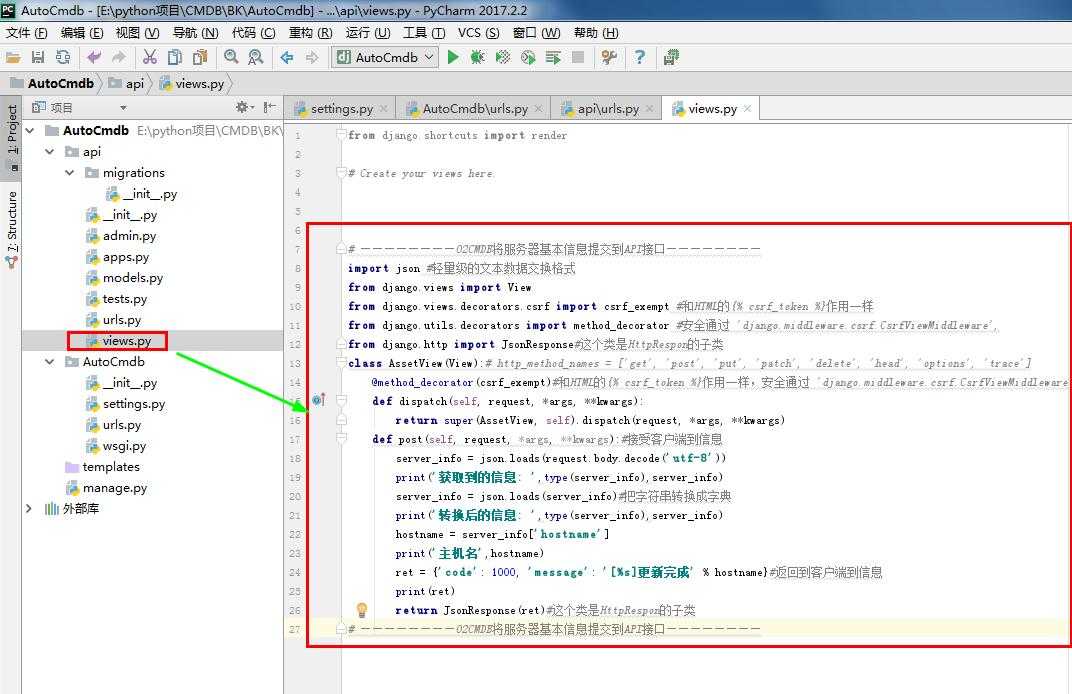1072x694 pixels.
Task: Toggle the 2: Structure side tool window
Action: [x=12, y=230]
